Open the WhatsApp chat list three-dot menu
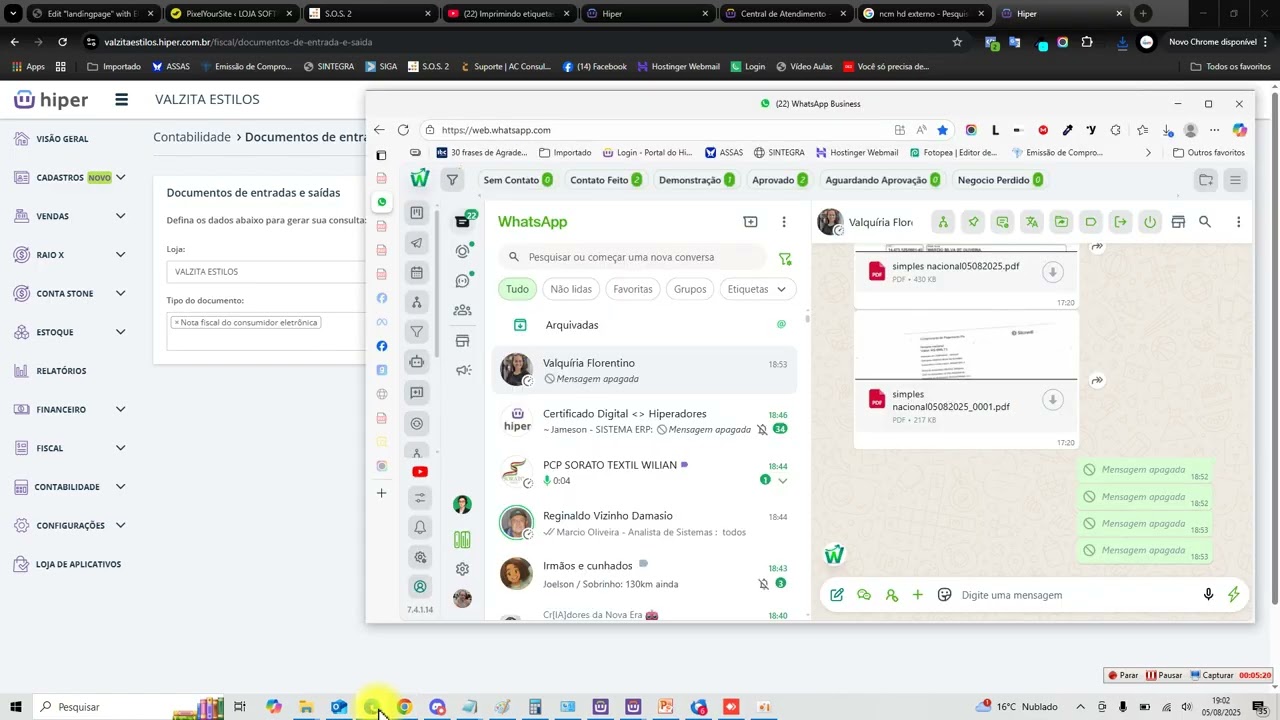 point(784,222)
